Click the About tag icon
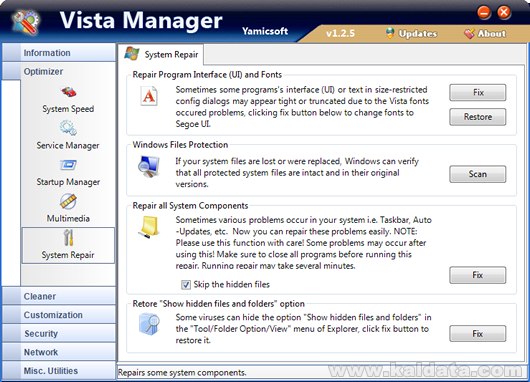Image resolution: width=530 pixels, height=382 pixels. (469, 33)
